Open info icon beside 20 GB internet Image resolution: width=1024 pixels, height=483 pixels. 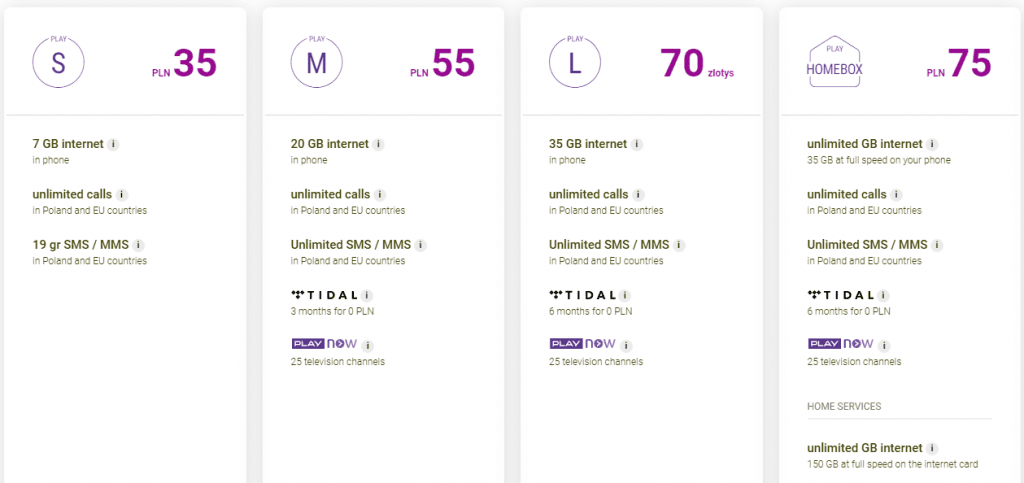(x=378, y=144)
